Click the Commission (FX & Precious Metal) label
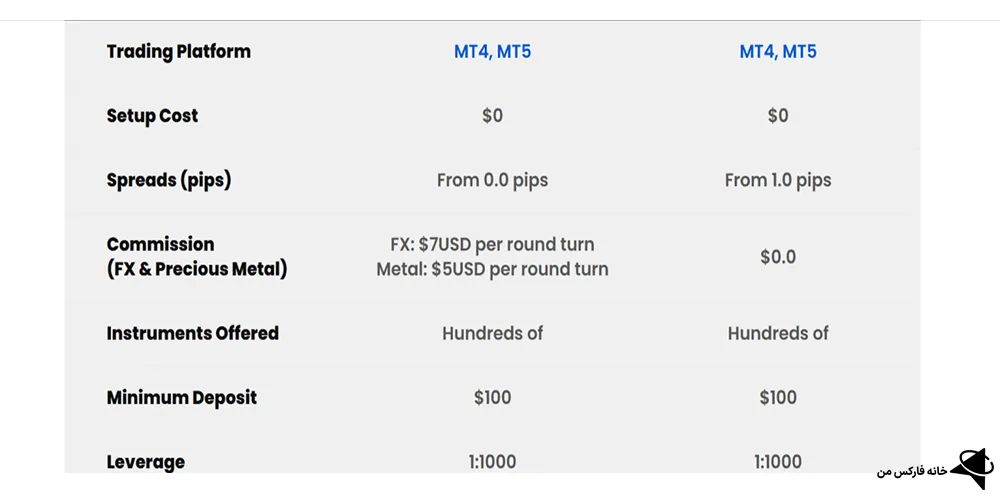The width and height of the screenshot is (1000, 500). coord(196,257)
